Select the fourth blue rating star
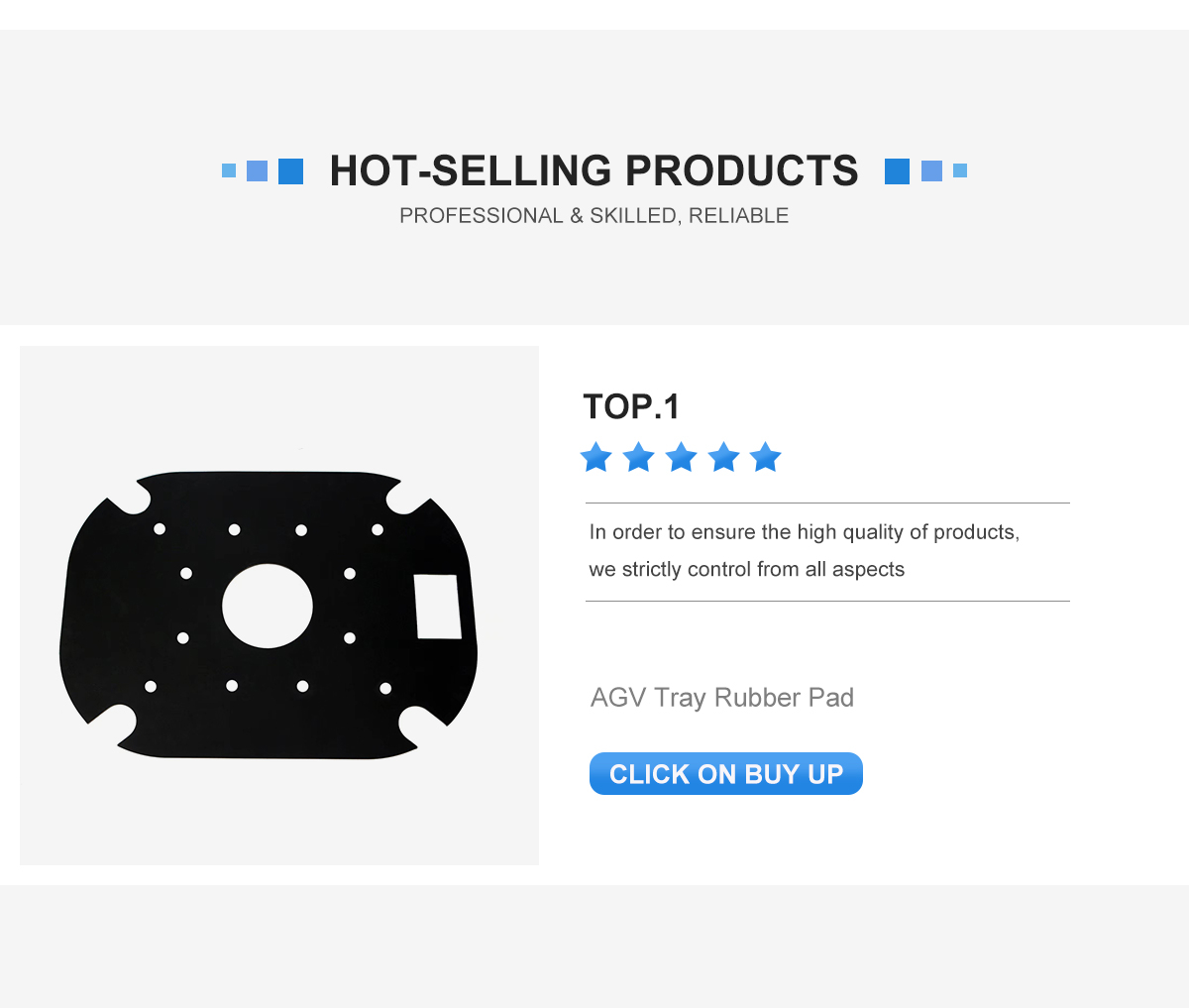Screen dimensions: 1189x1008 tap(723, 457)
